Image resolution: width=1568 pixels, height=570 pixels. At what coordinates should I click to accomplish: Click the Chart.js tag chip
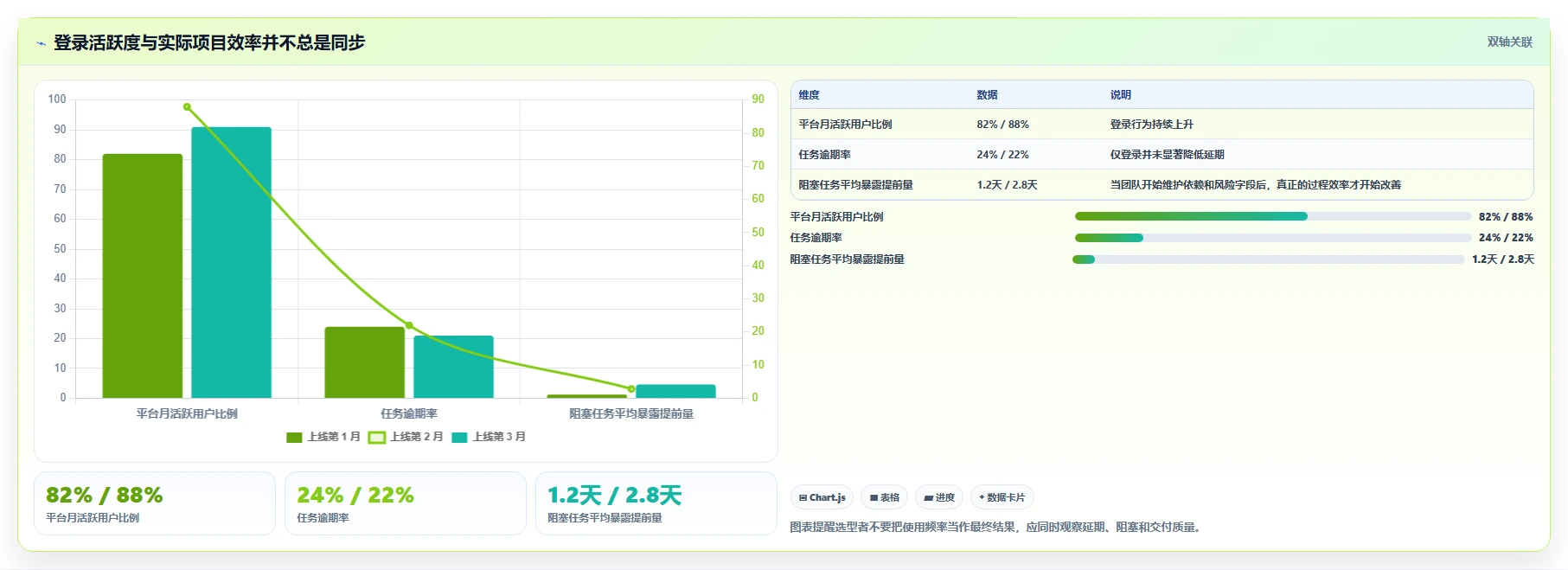pyautogui.click(x=822, y=497)
